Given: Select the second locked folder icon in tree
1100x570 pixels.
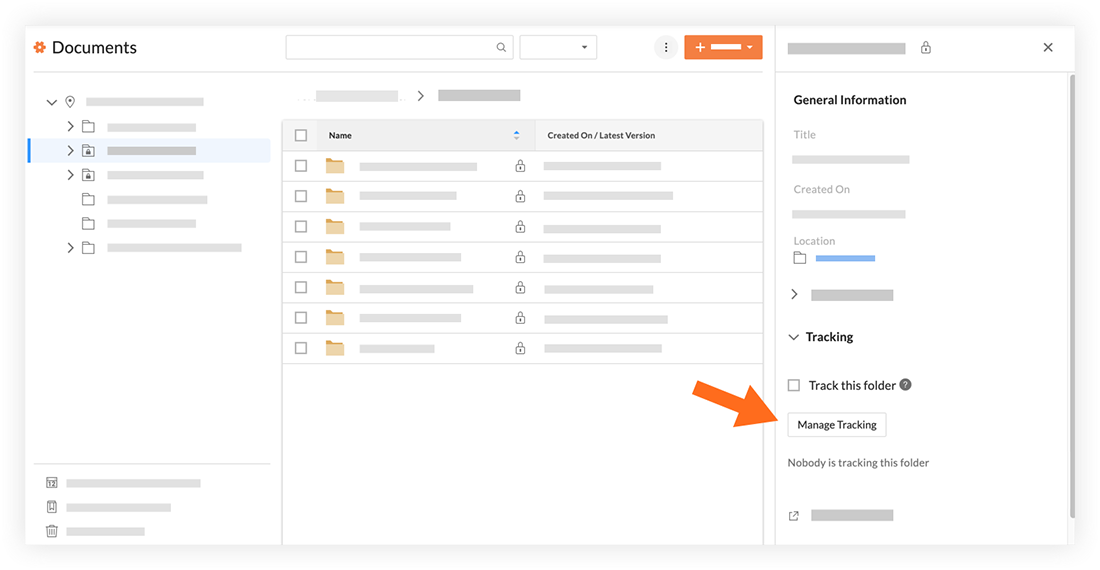Looking at the screenshot, I should (88, 175).
